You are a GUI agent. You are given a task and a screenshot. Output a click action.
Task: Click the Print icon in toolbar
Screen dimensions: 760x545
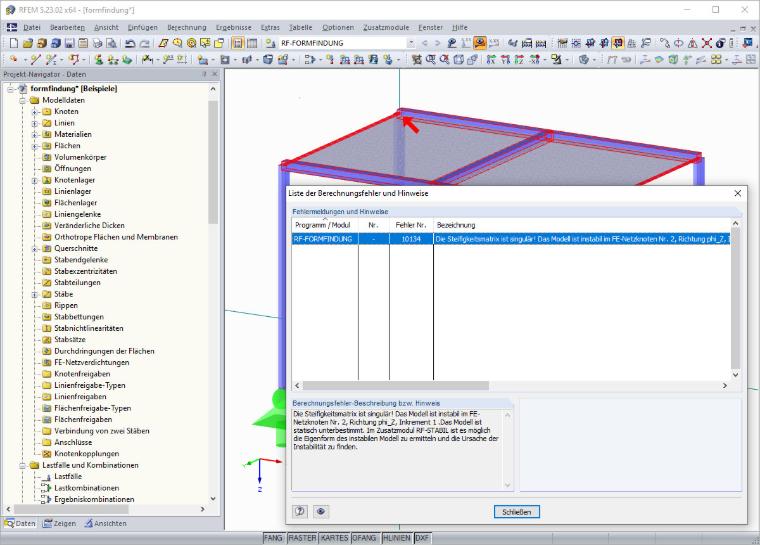[97, 43]
